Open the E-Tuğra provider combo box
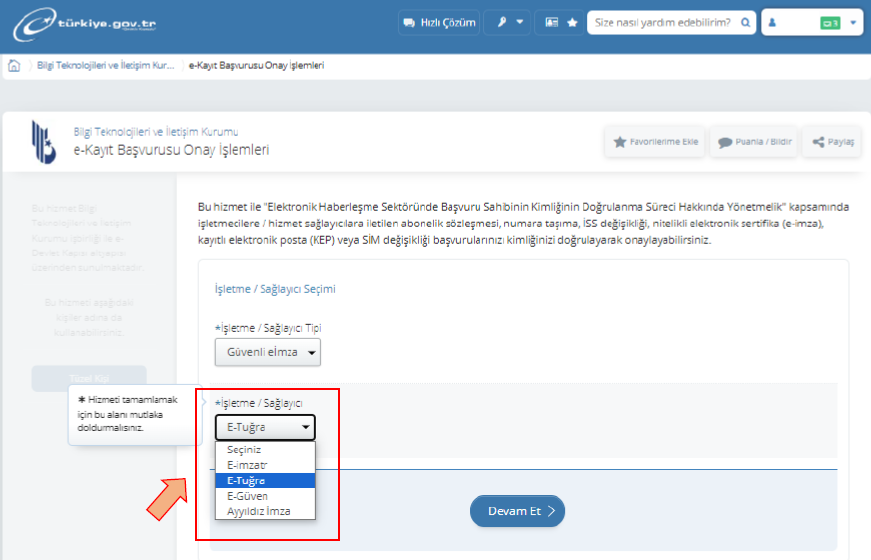This screenshot has width=871, height=560. [265, 427]
